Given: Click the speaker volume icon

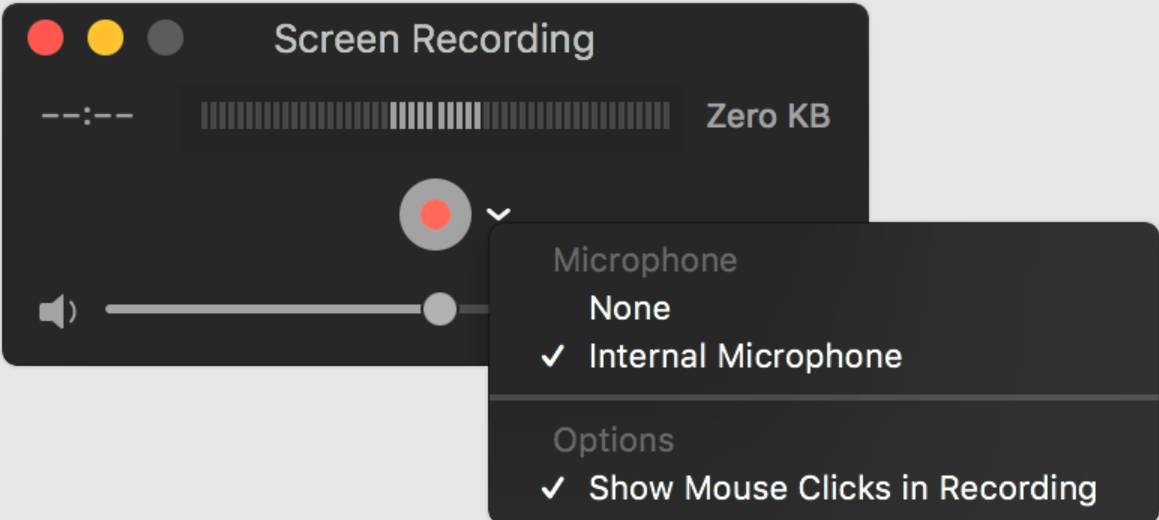Looking at the screenshot, I should pos(58,312).
